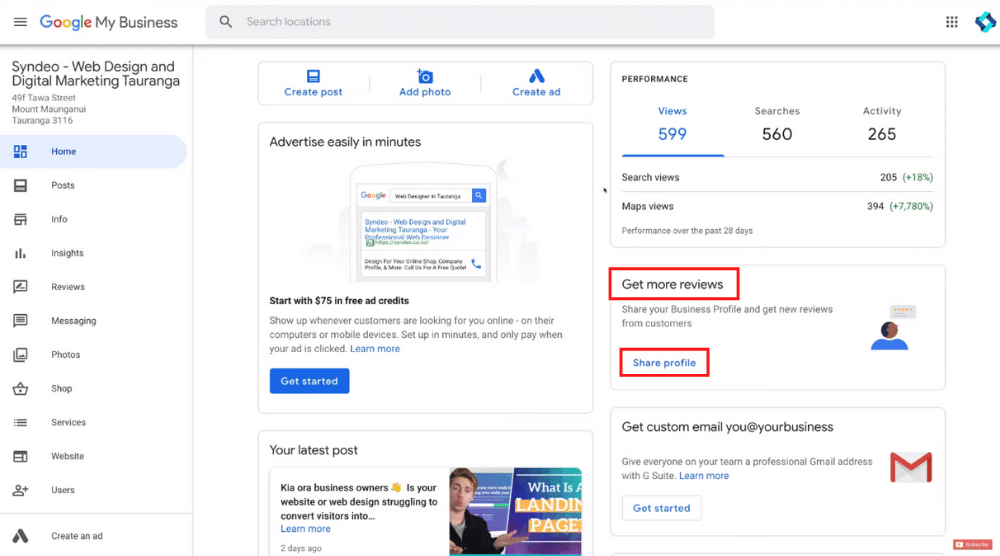Click the business name heading
Screen dimensions: 1000x556
click(96, 73)
